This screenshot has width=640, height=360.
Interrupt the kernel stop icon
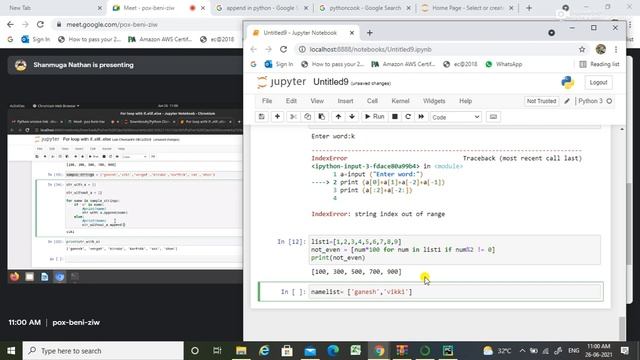point(395,117)
